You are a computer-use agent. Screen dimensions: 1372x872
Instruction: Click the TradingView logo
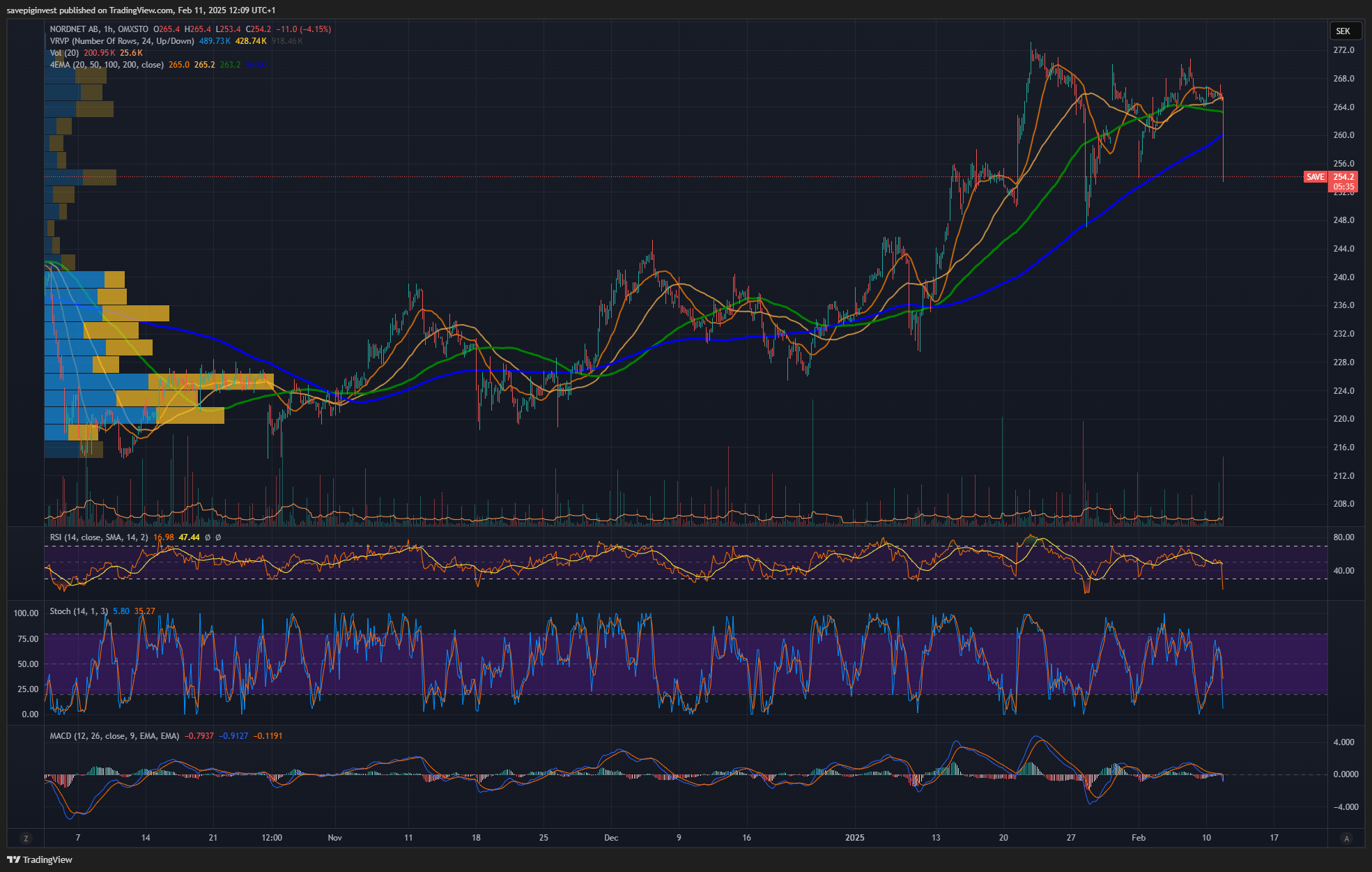coord(40,859)
